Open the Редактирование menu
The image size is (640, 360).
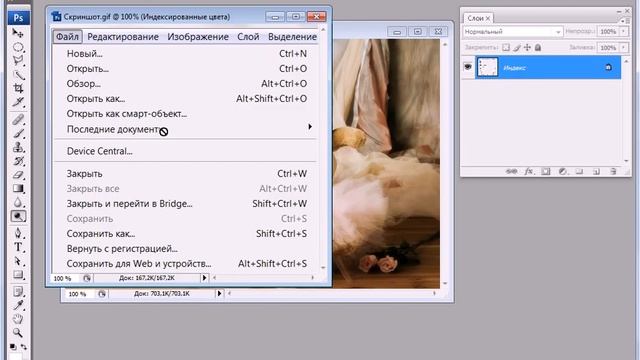123,37
